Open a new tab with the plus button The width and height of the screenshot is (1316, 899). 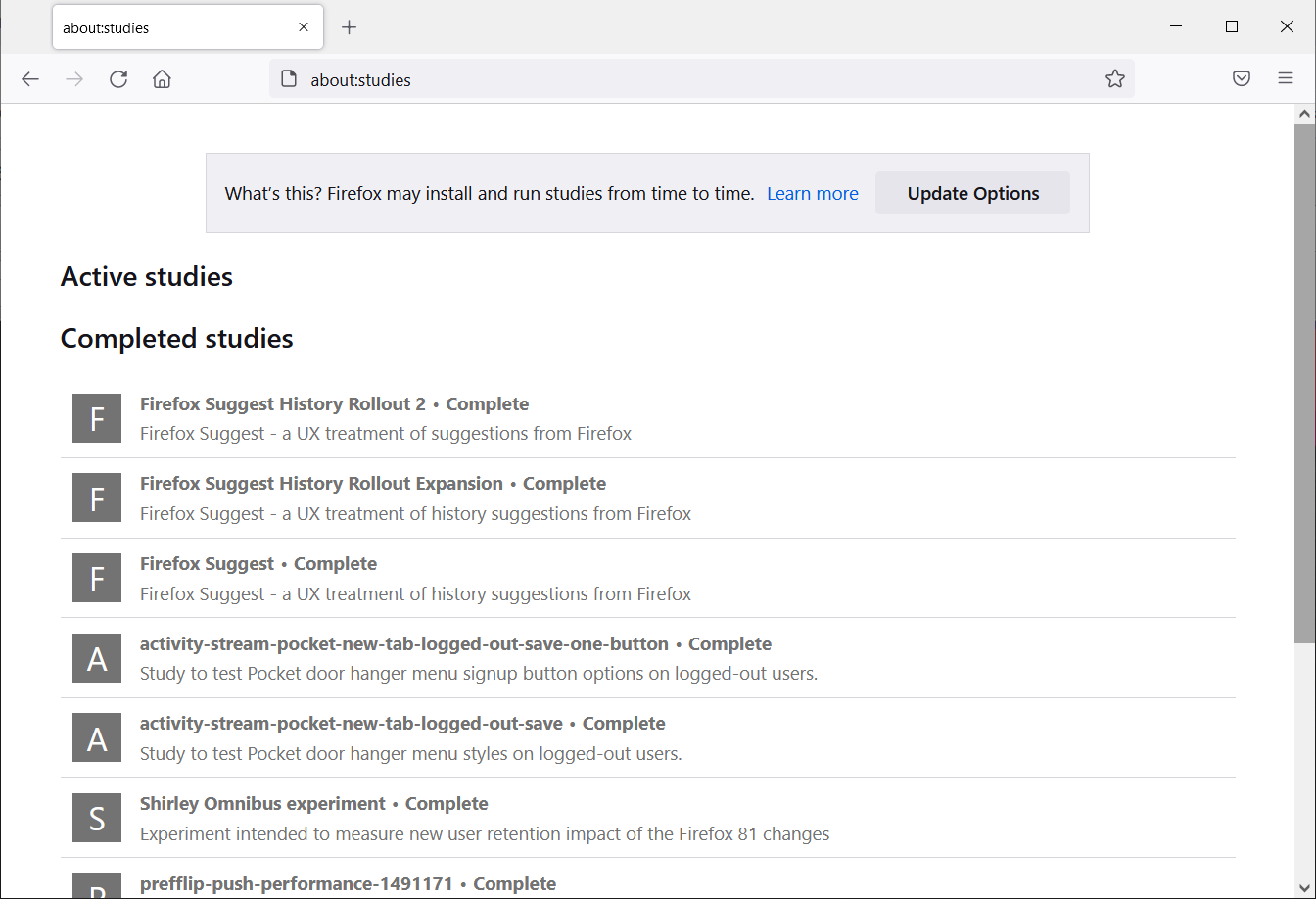[350, 26]
